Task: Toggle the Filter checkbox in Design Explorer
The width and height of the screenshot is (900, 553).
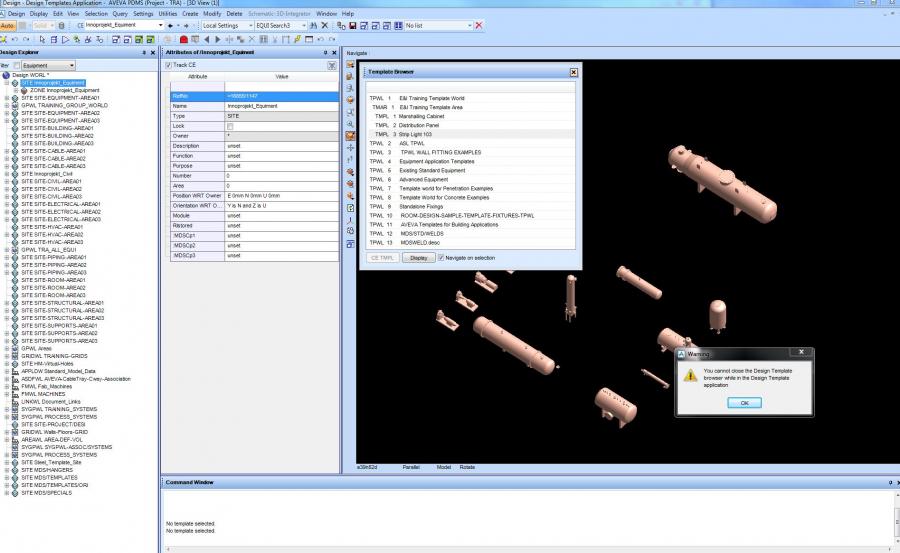Action: click(x=17, y=65)
